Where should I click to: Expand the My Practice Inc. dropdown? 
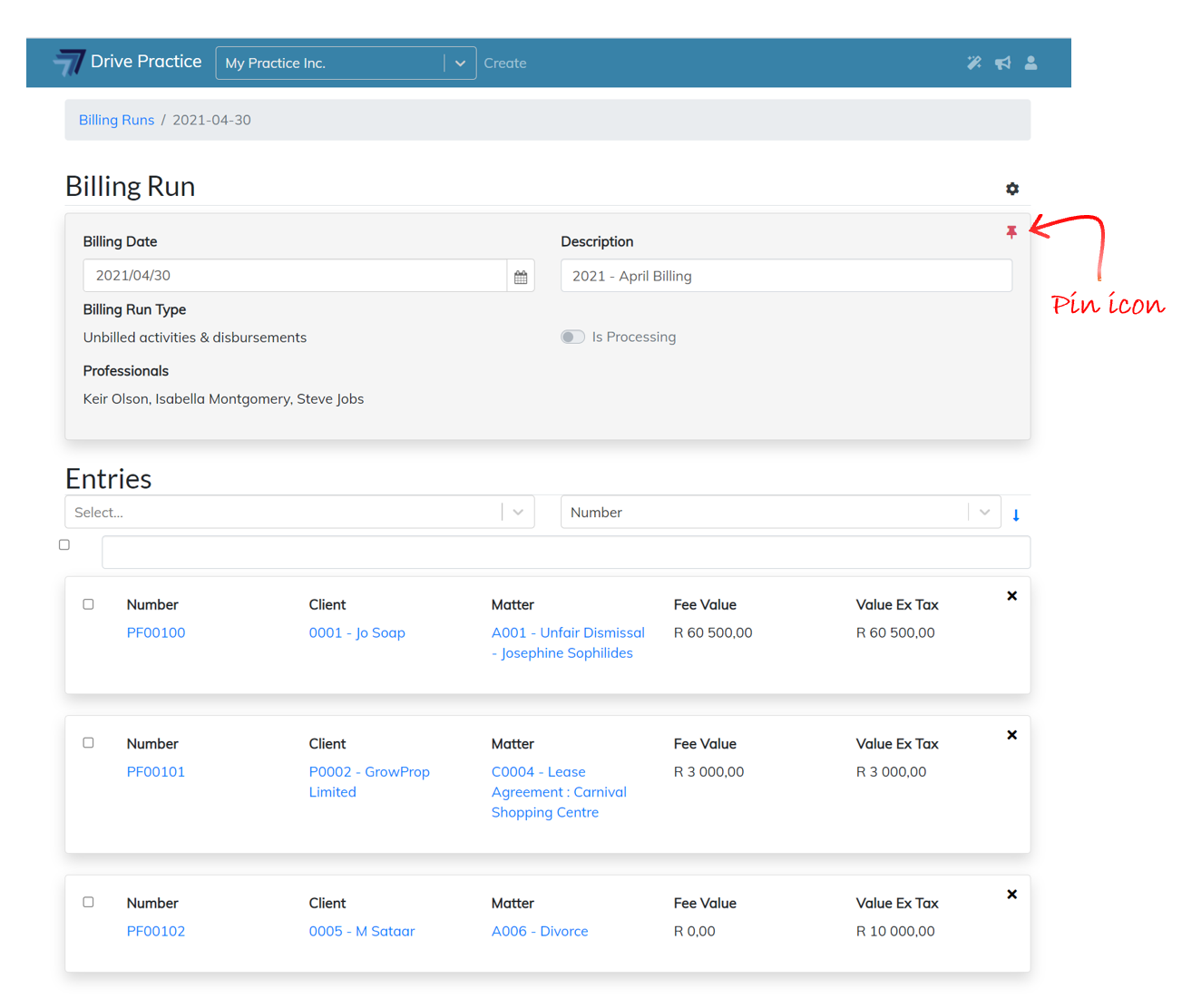tap(346, 63)
